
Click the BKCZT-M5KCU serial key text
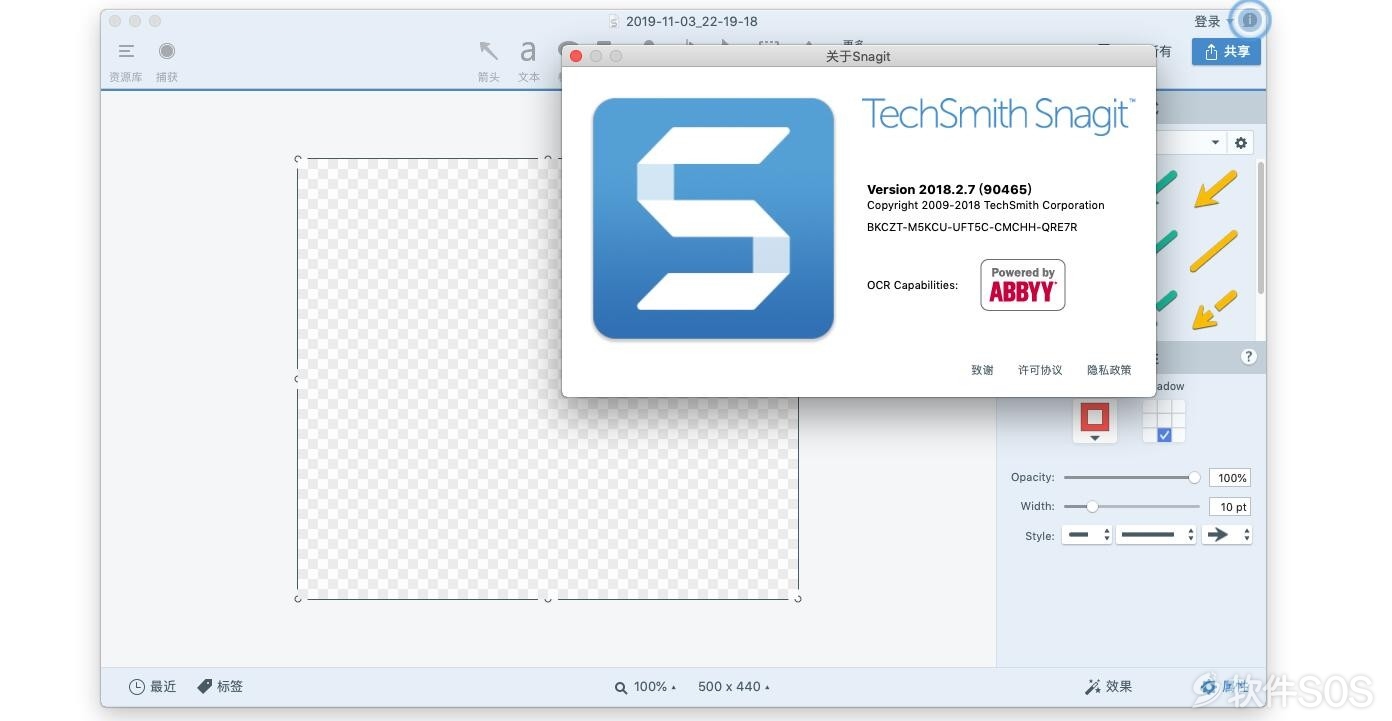point(972,227)
